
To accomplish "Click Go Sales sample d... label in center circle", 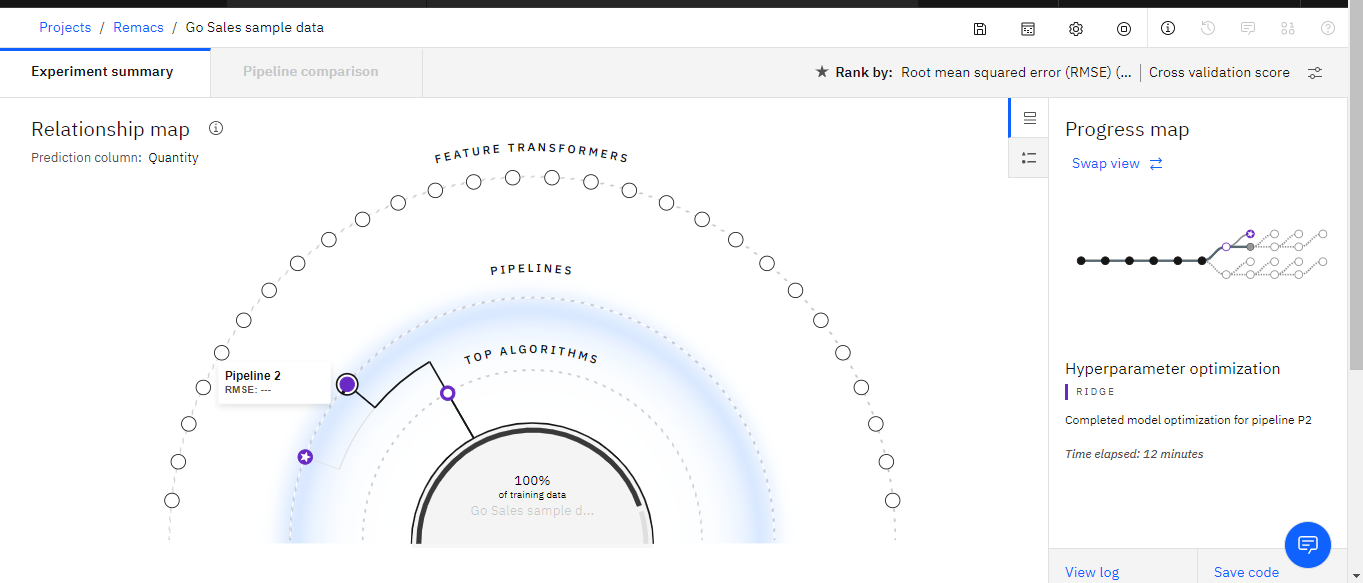I will click(x=532, y=510).
